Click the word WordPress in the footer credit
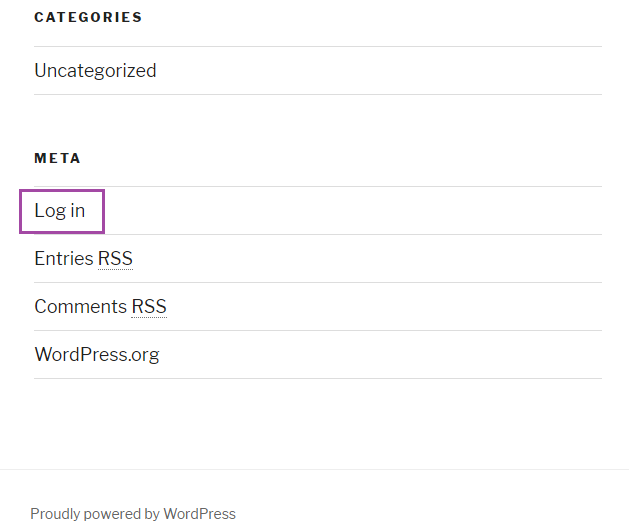Image resolution: width=629 pixels, height=527 pixels. tap(199, 514)
